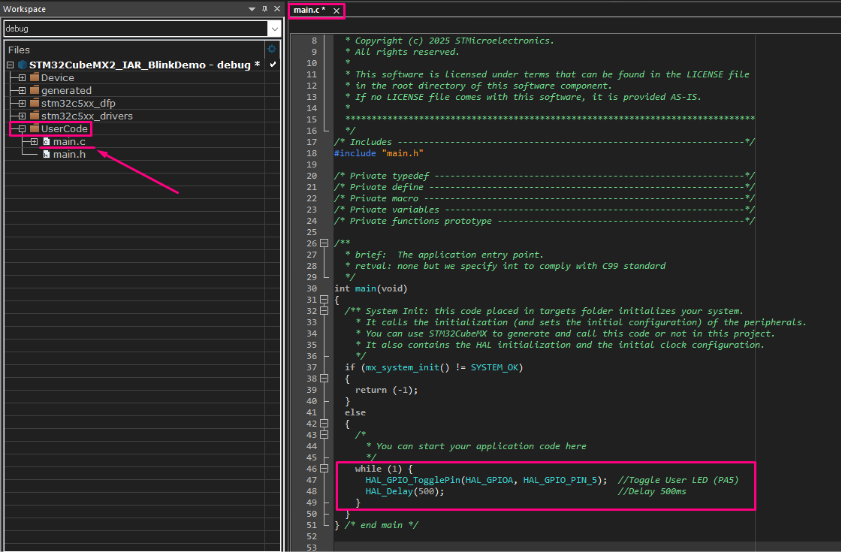Screen dimensions: 841x552
Task: Close the main.c editor tab
Action: click(x=336, y=10)
